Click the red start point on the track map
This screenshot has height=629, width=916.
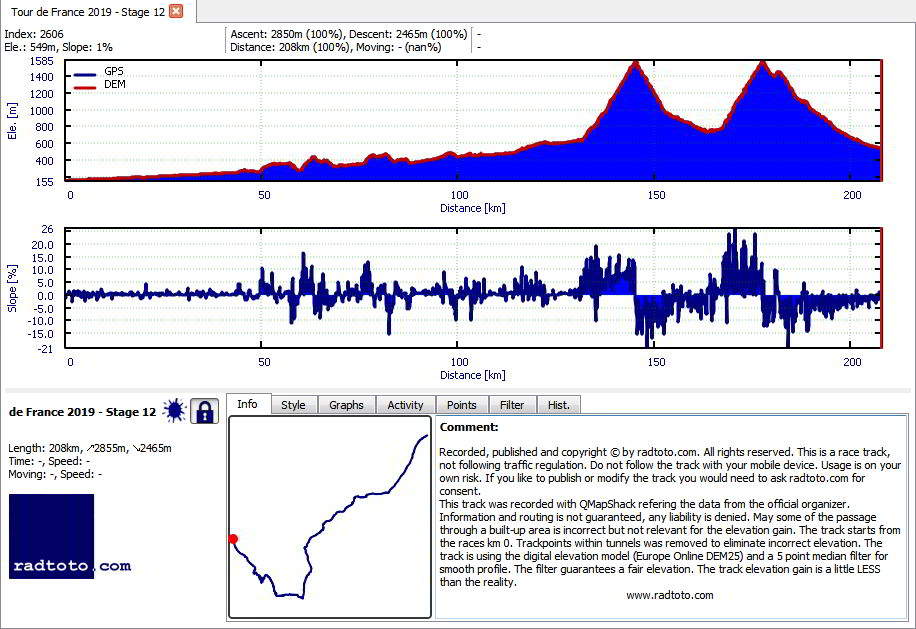pyautogui.click(x=233, y=539)
